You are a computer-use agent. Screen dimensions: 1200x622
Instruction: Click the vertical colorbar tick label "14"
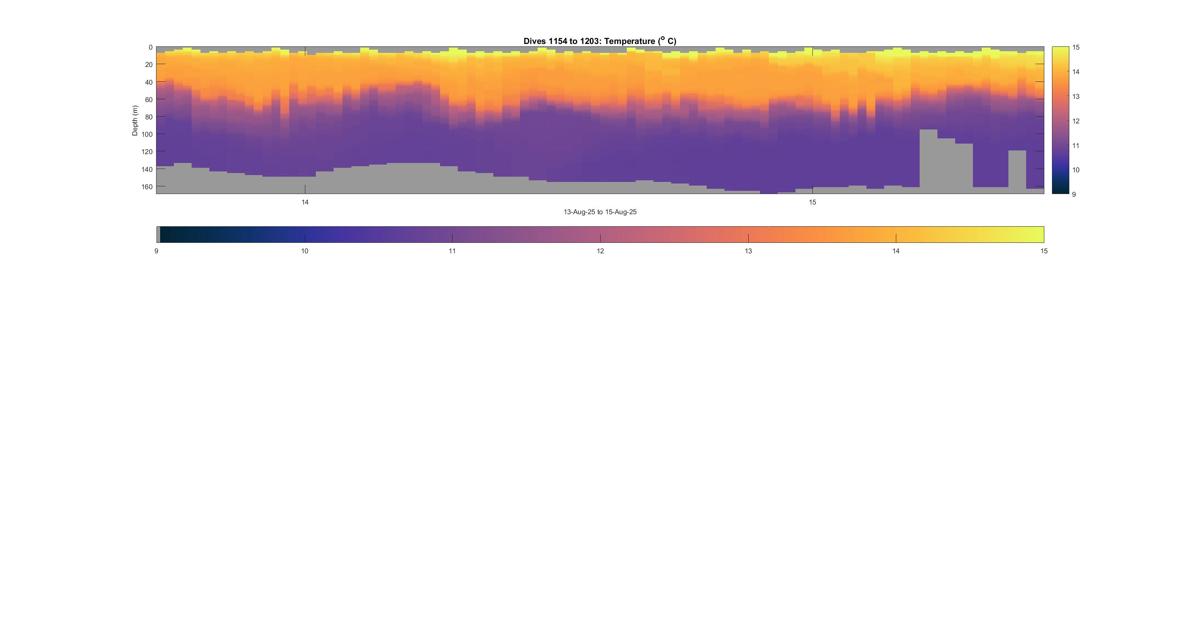(x=1077, y=72)
